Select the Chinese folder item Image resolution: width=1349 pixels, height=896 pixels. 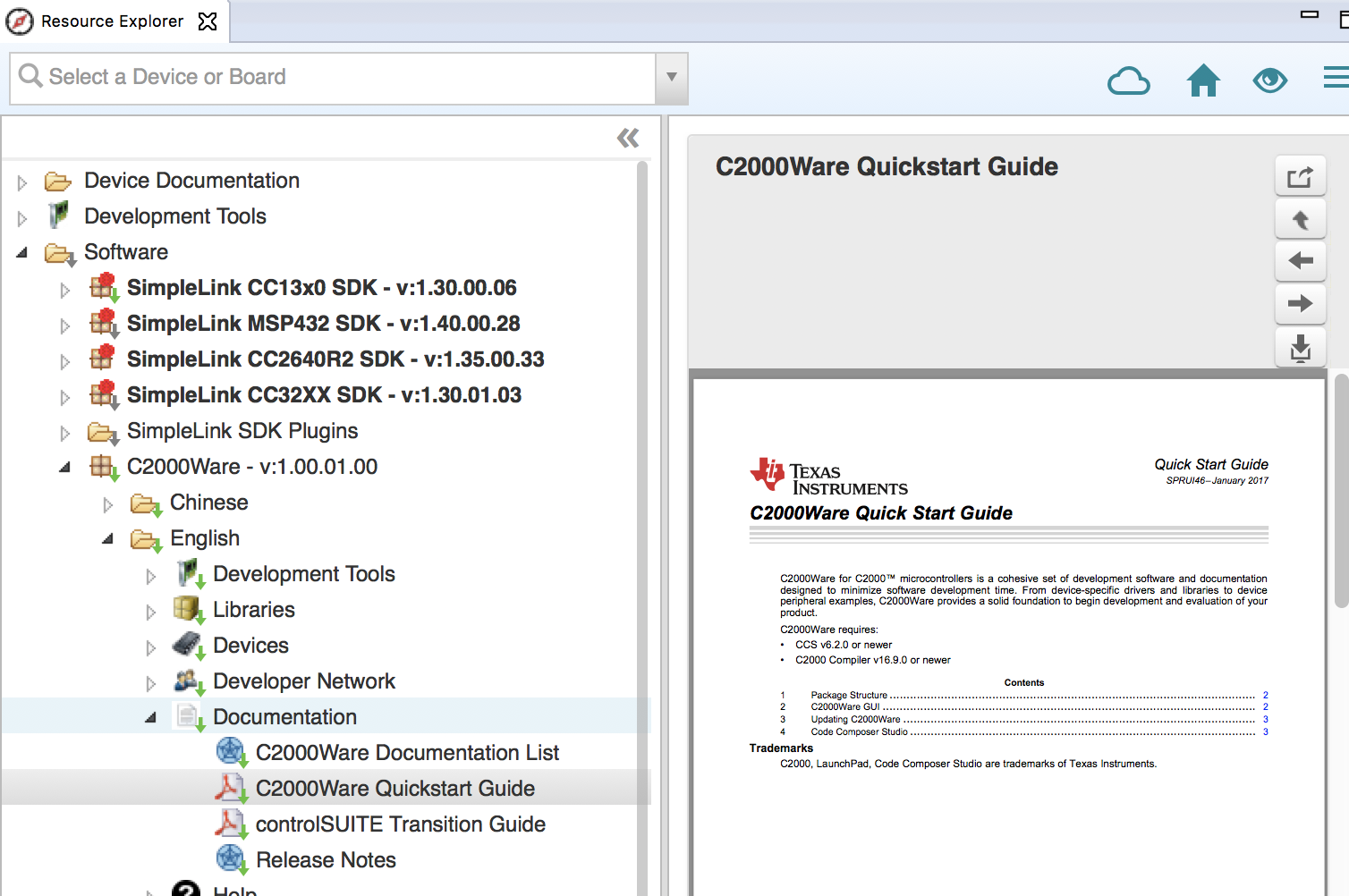(x=209, y=503)
